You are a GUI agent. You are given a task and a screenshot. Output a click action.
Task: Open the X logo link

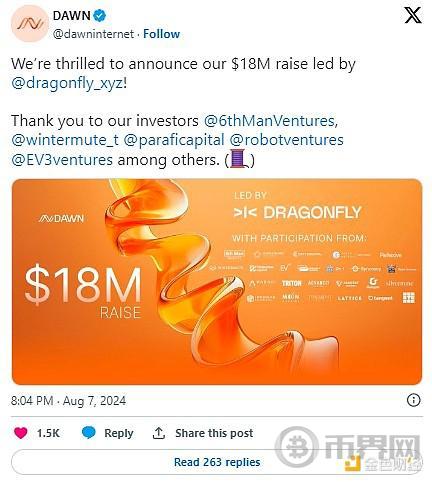[413, 15]
